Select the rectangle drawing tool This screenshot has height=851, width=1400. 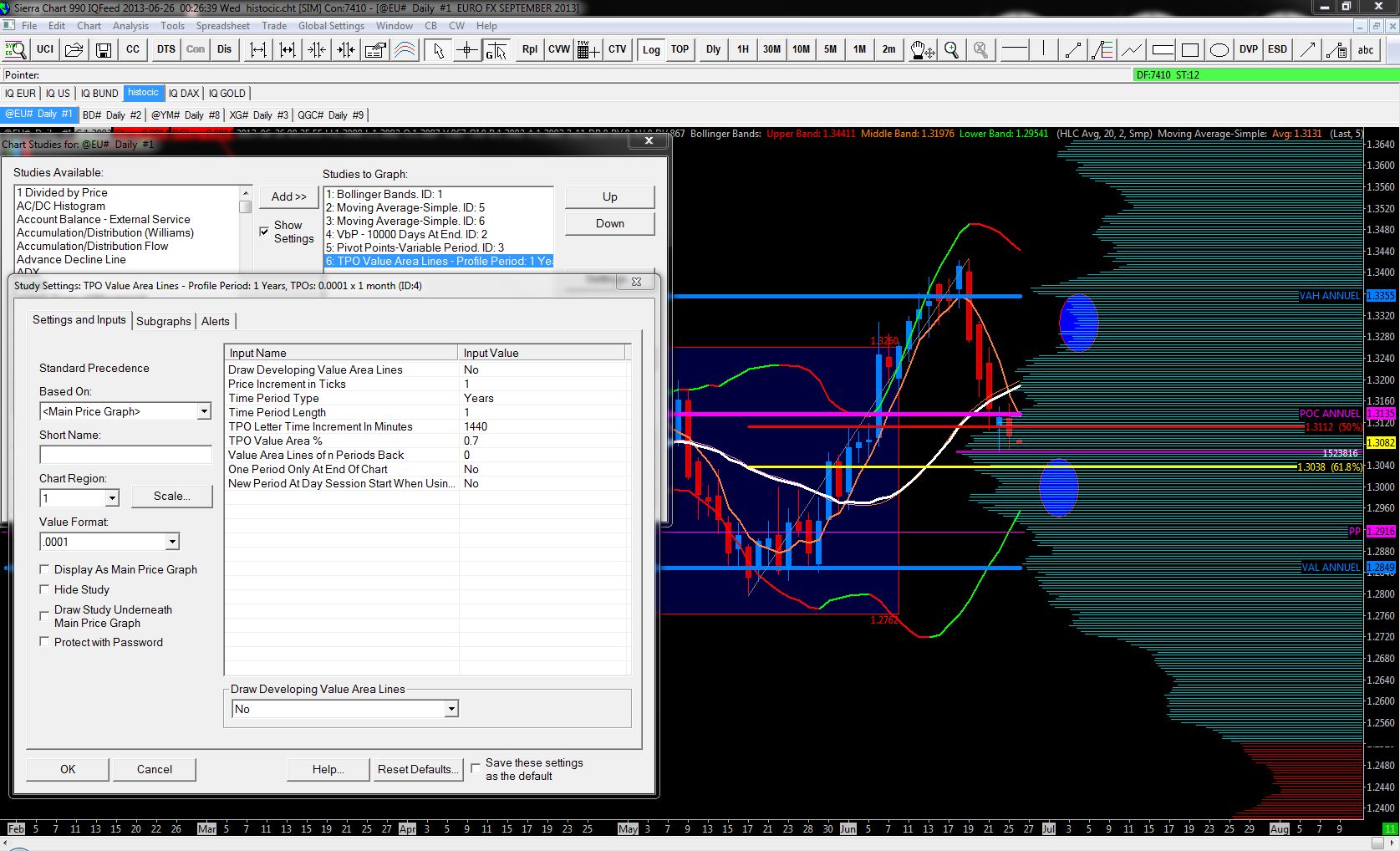(1190, 50)
